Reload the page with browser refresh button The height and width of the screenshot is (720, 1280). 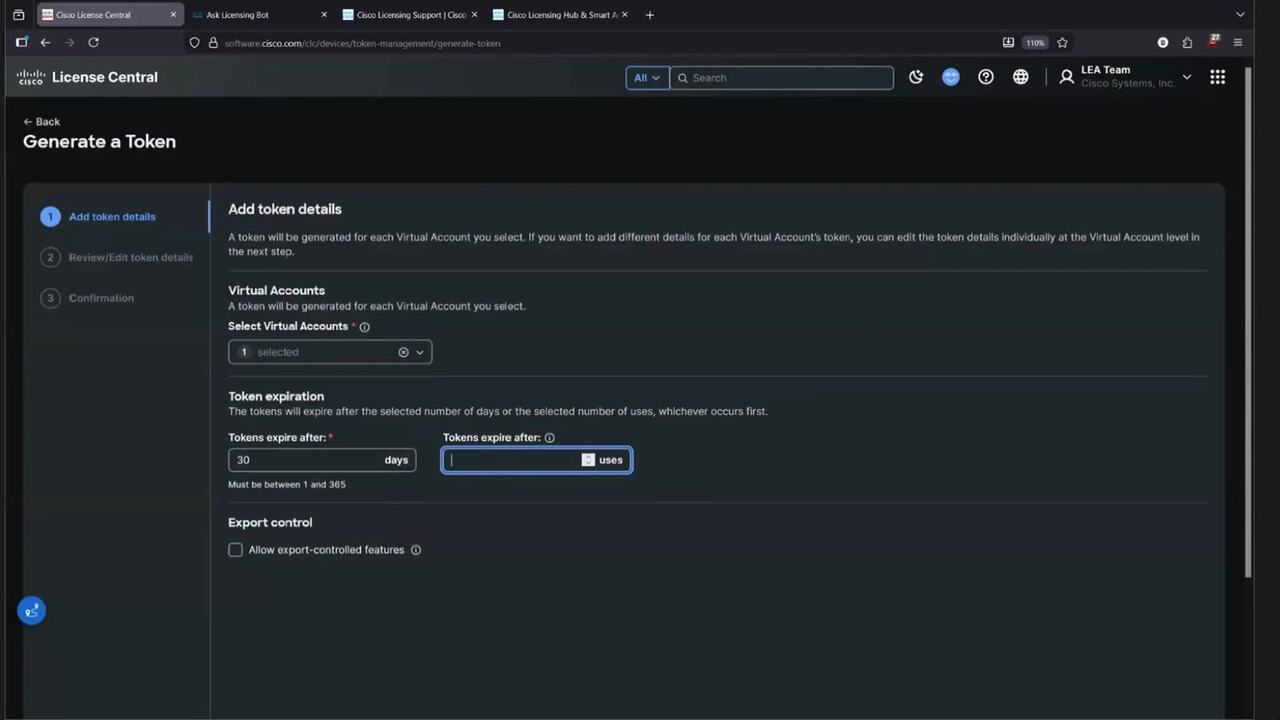(x=93, y=43)
